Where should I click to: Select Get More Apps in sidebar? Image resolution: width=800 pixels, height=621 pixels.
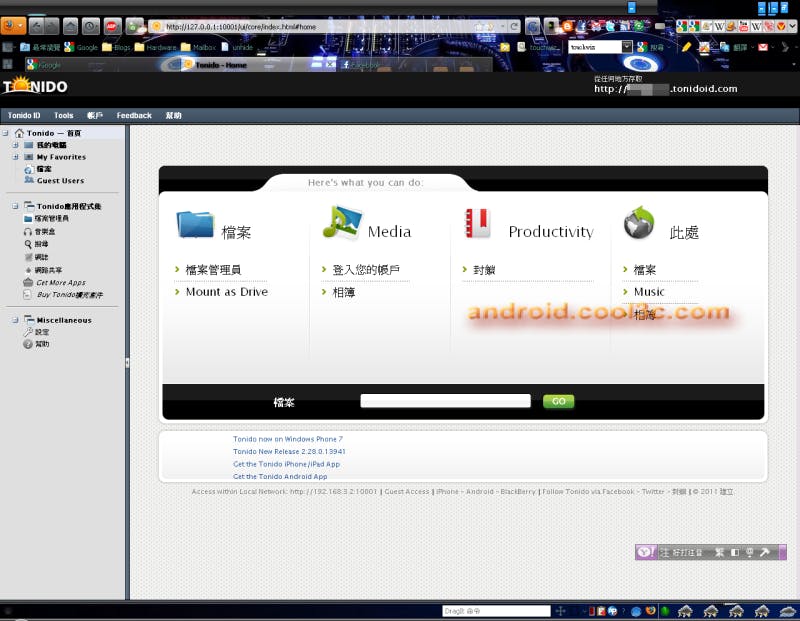click(61, 283)
